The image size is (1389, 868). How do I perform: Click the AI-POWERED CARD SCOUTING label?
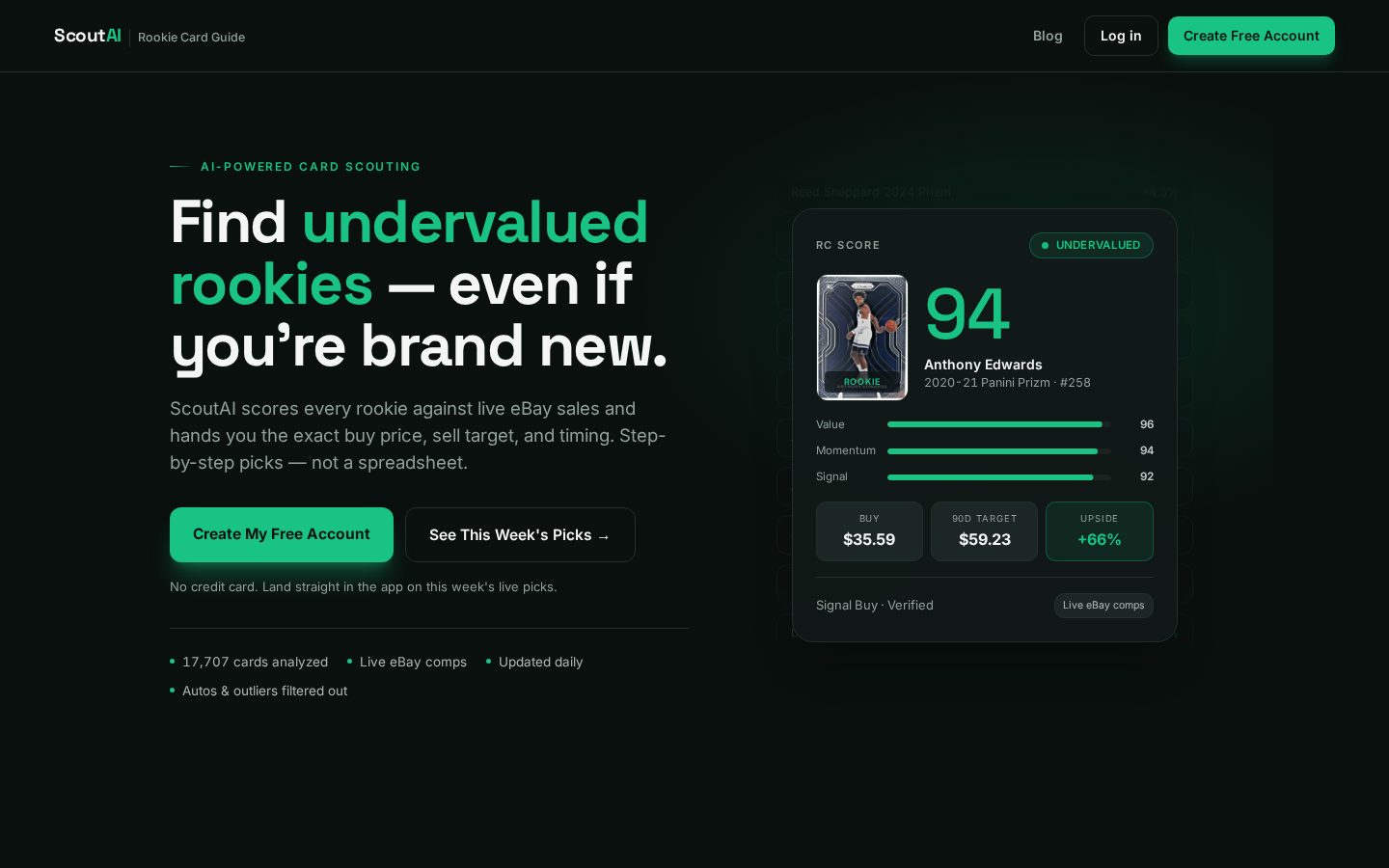(x=311, y=167)
